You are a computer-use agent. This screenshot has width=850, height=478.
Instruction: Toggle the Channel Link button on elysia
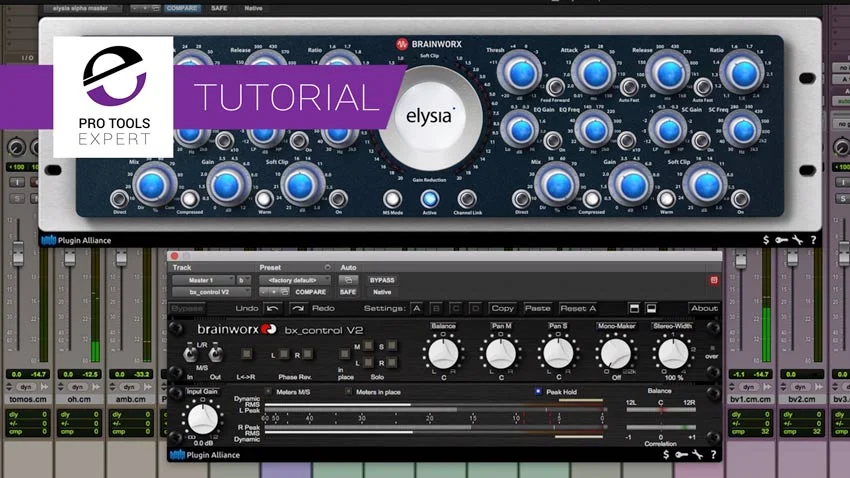coord(467,199)
